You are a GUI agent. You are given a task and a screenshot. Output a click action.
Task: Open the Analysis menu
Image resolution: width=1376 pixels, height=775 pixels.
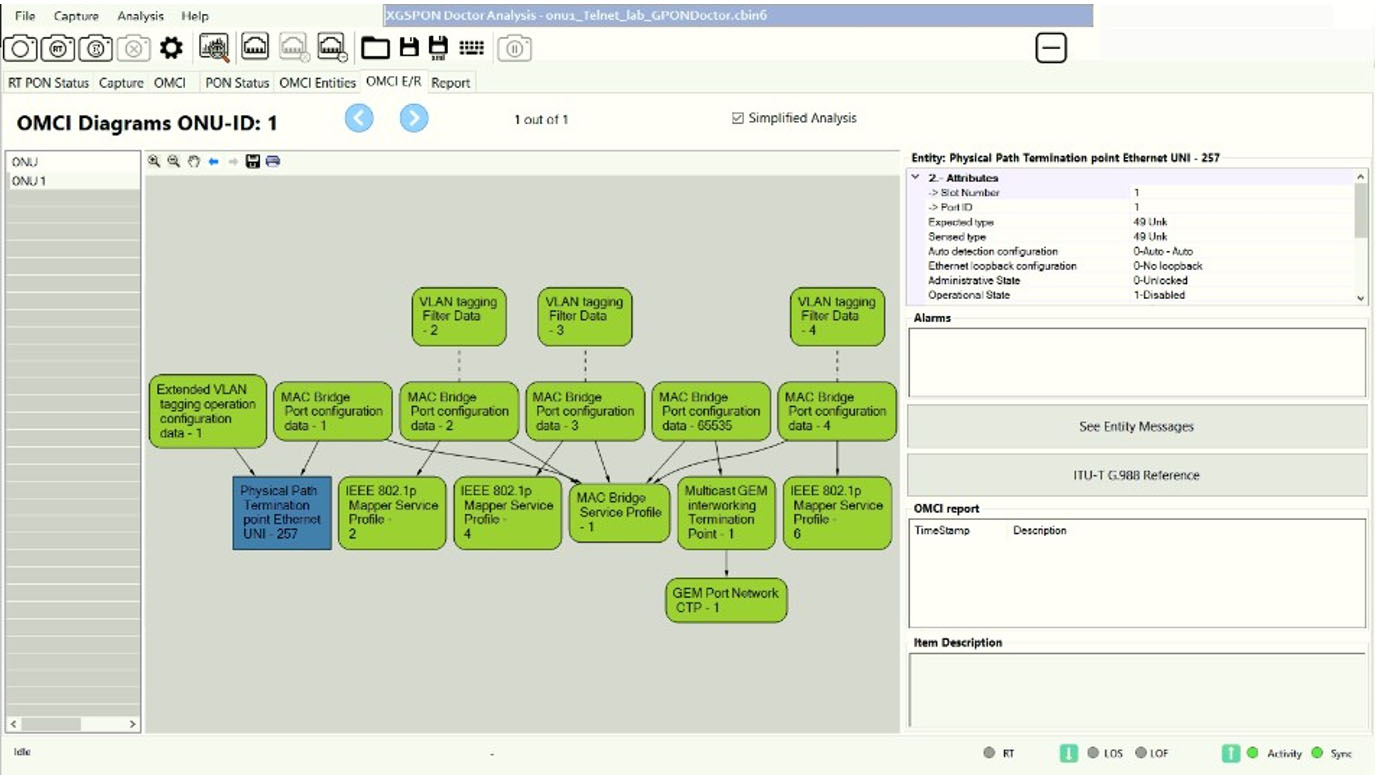point(141,16)
